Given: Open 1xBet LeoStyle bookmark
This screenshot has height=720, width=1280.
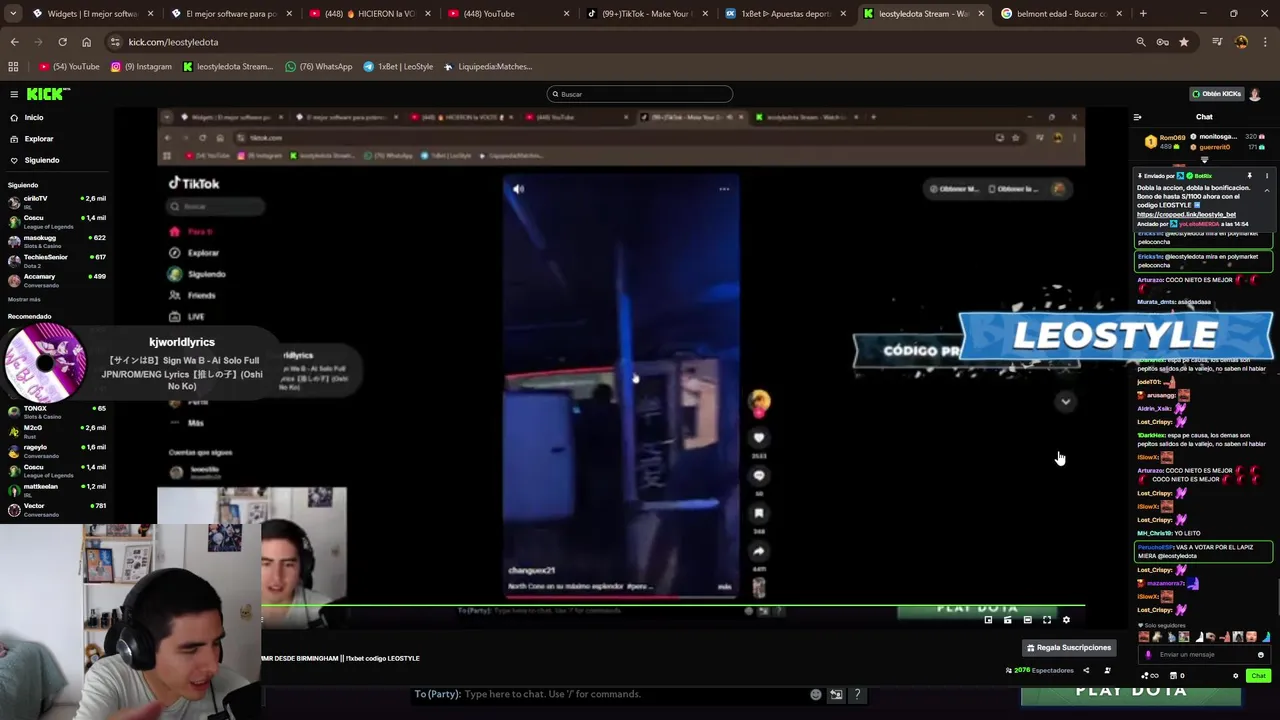Looking at the screenshot, I should pos(398,67).
